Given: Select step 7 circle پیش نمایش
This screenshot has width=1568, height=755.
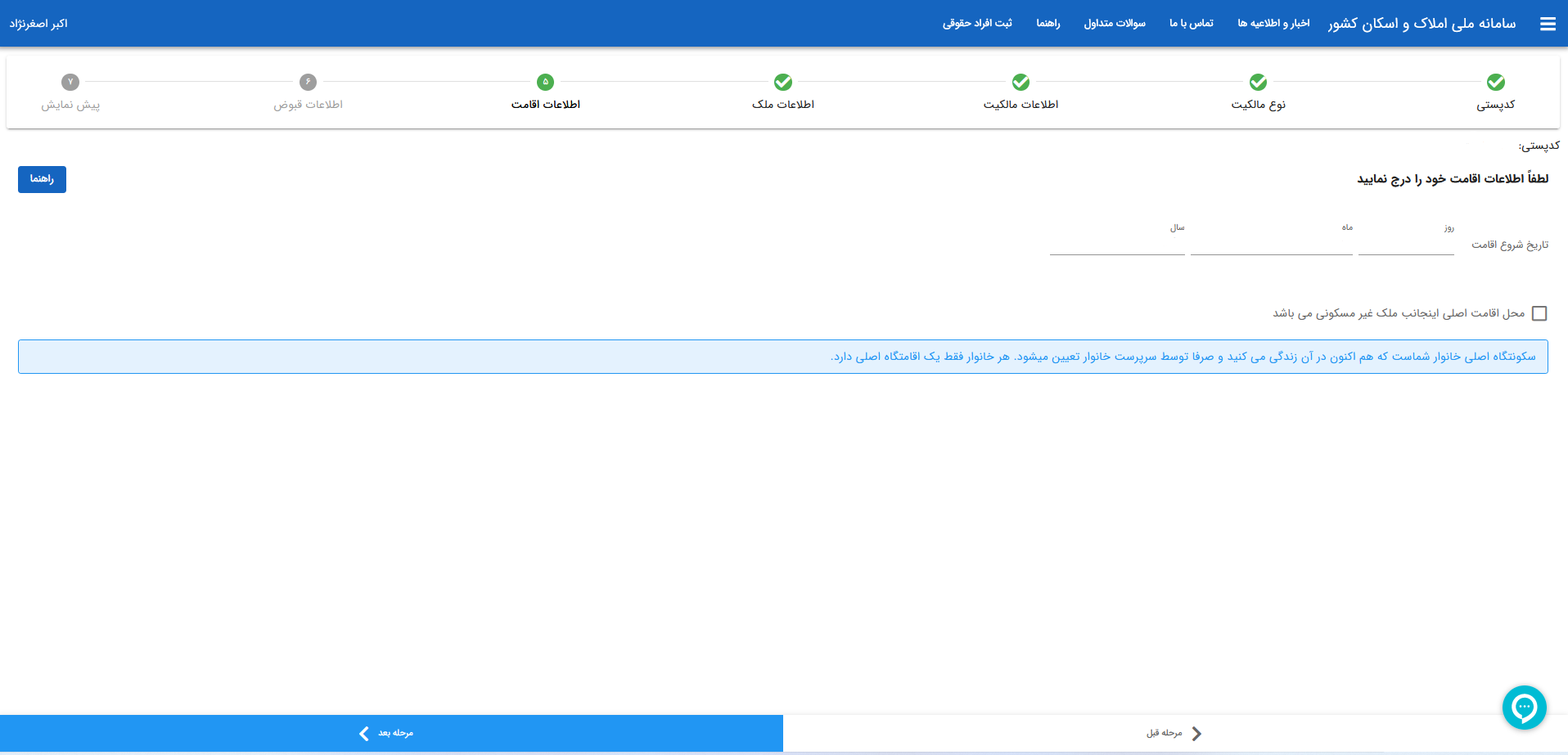Looking at the screenshot, I should coord(70,82).
